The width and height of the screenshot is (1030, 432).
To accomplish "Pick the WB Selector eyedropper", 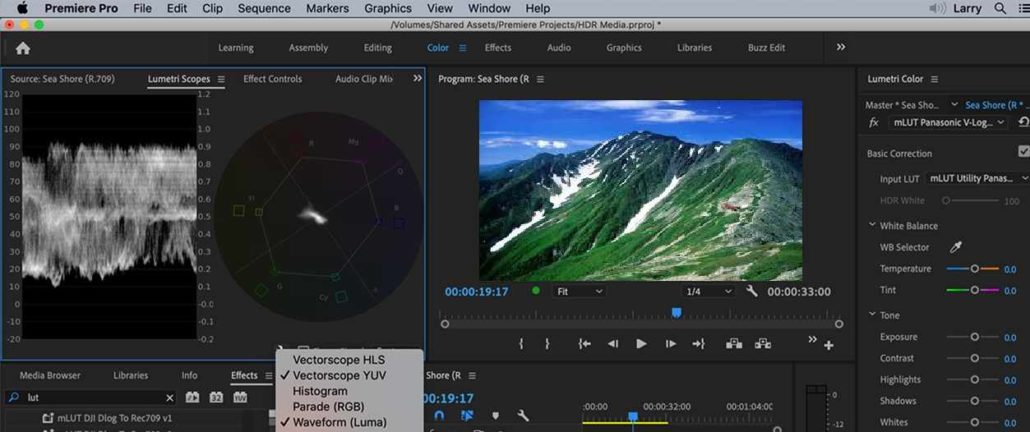I will tap(955, 247).
